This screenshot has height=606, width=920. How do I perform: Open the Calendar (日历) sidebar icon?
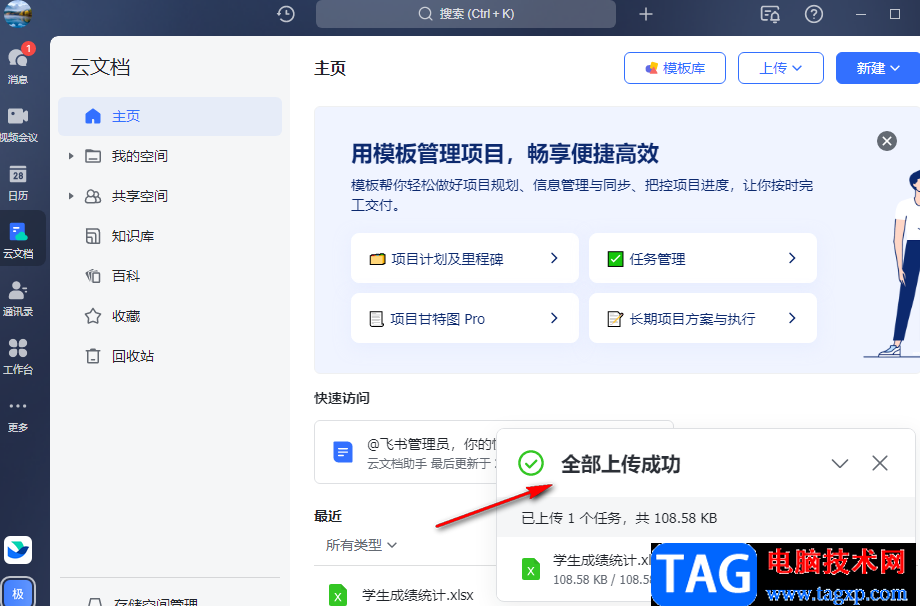(x=18, y=182)
